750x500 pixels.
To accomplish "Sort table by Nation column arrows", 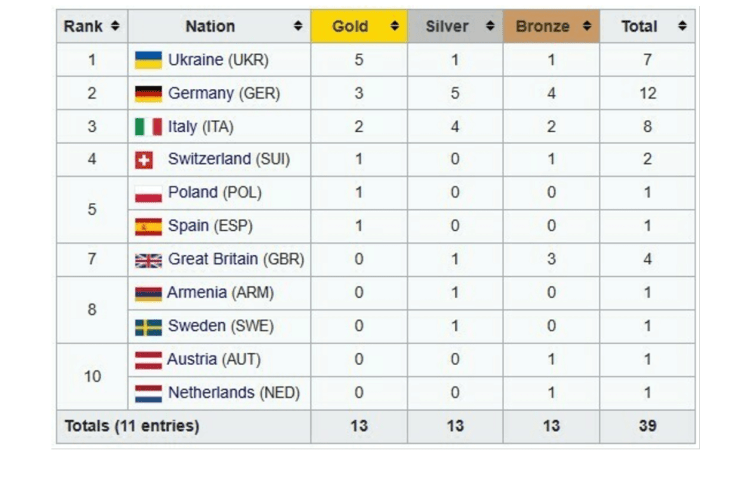I will click(298, 26).
